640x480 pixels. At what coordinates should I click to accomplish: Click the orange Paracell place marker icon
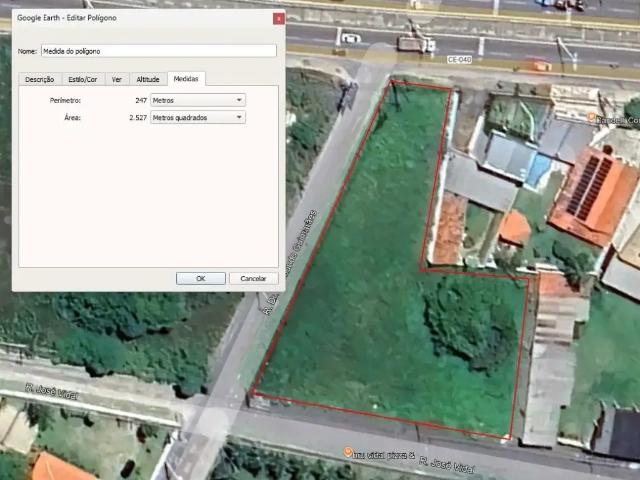[592, 118]
